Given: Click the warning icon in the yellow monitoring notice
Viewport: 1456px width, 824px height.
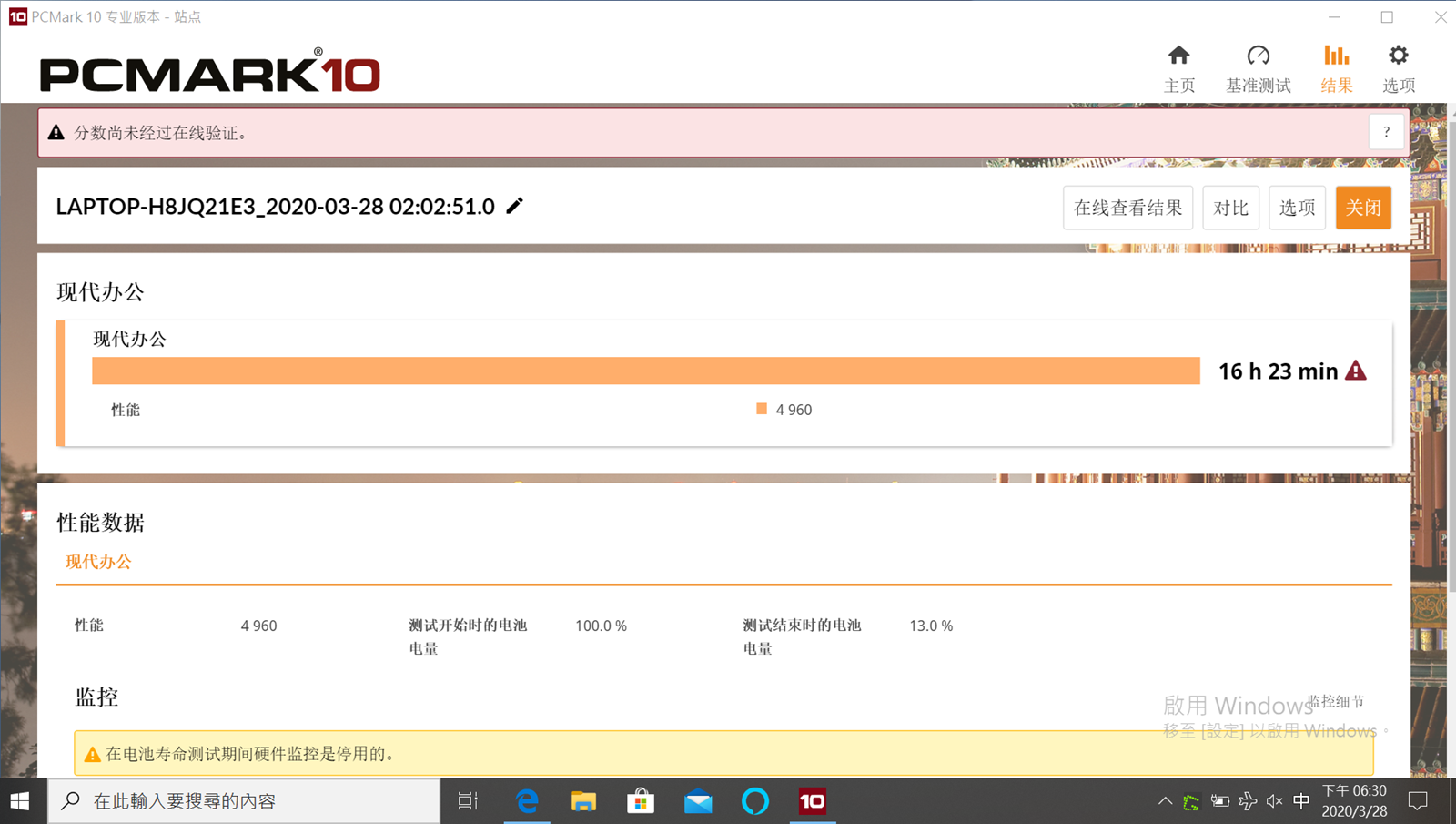Looking at the screenshot, I should pos(93,754).
